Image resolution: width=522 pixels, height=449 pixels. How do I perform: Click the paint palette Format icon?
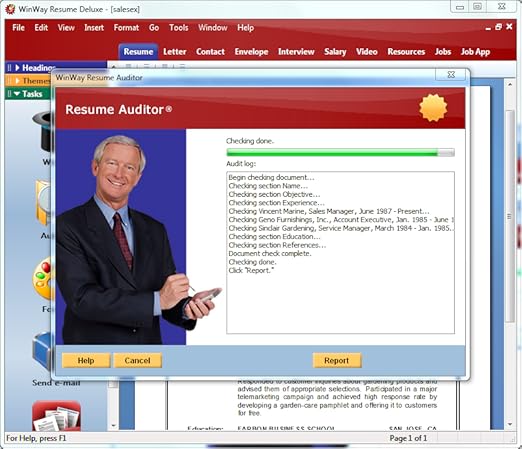coord(43,278)
